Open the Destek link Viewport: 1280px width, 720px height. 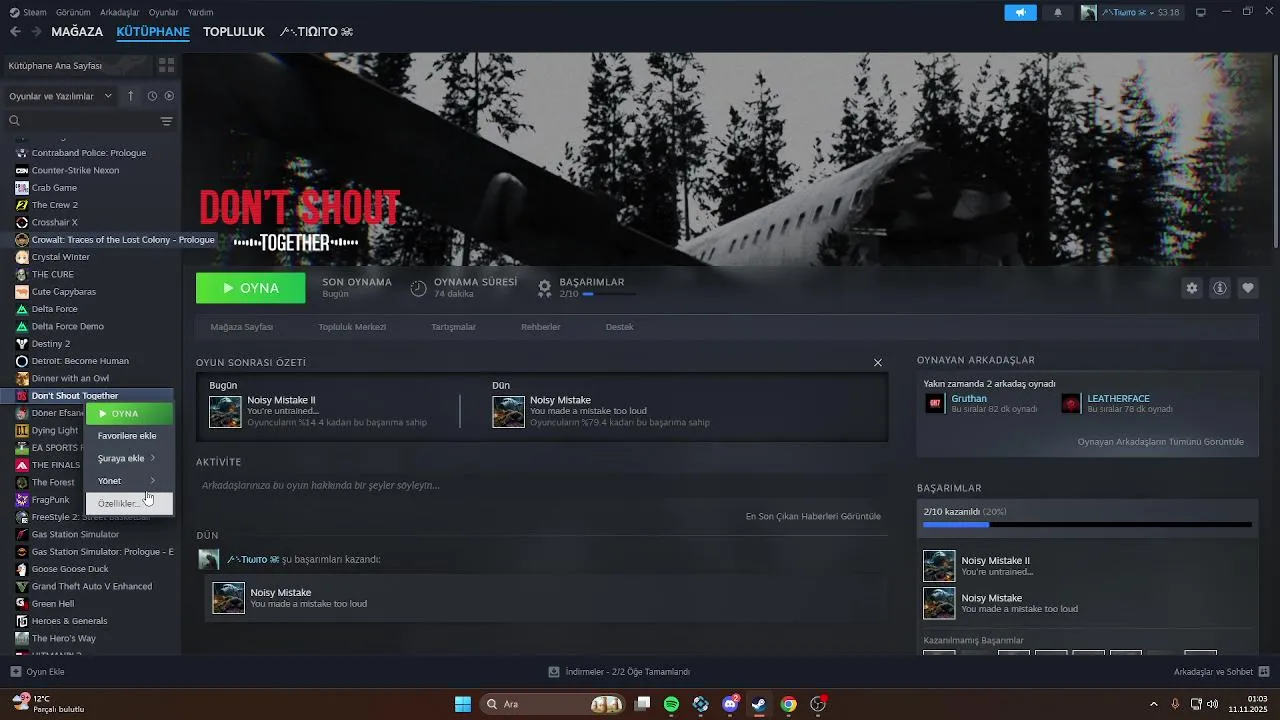[620, 327]
